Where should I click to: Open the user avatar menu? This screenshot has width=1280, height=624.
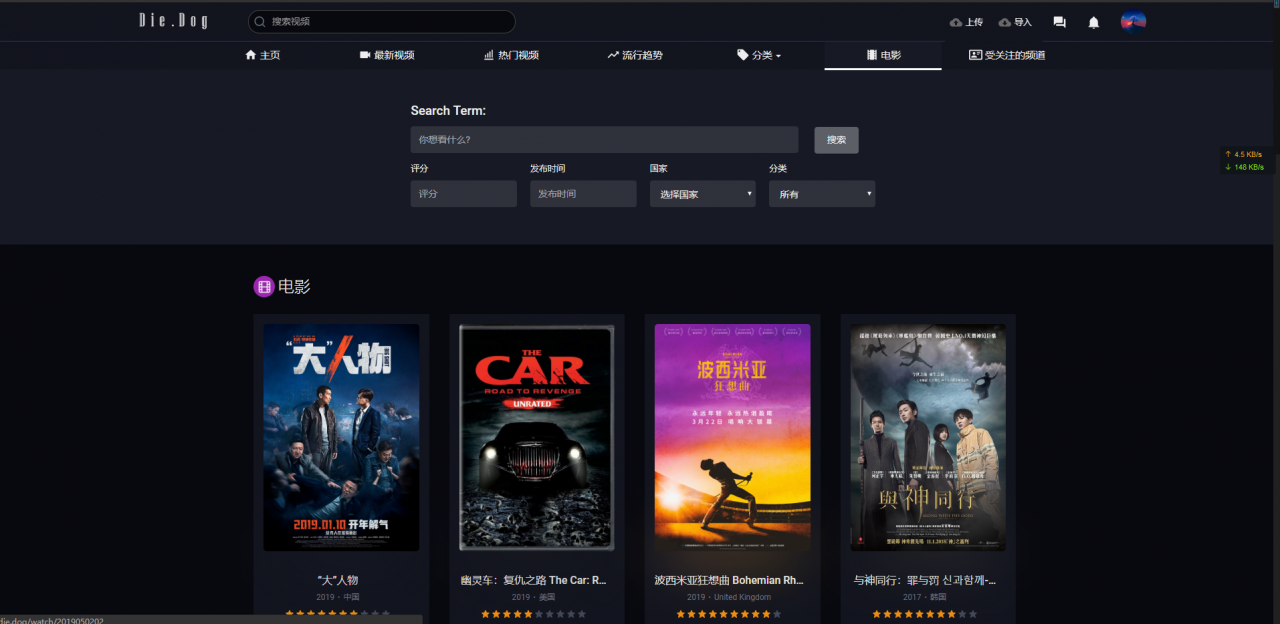click(1133, 22)
